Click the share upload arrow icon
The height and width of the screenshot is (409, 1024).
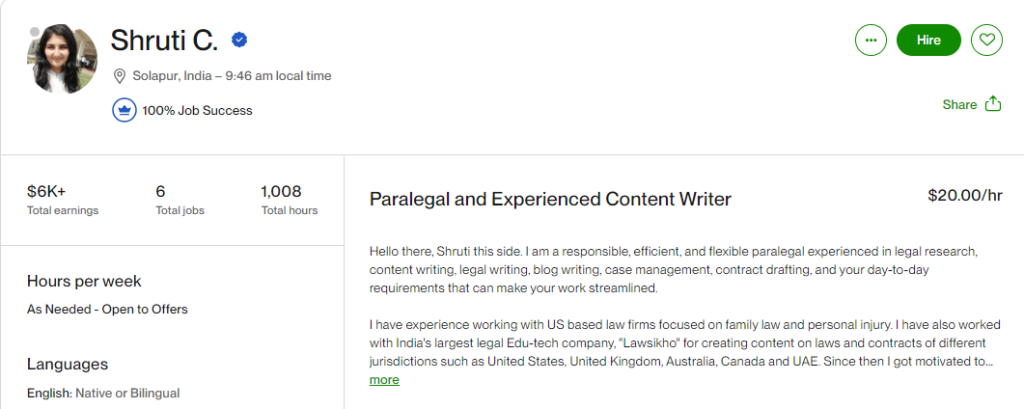click(x=993, y=104)
